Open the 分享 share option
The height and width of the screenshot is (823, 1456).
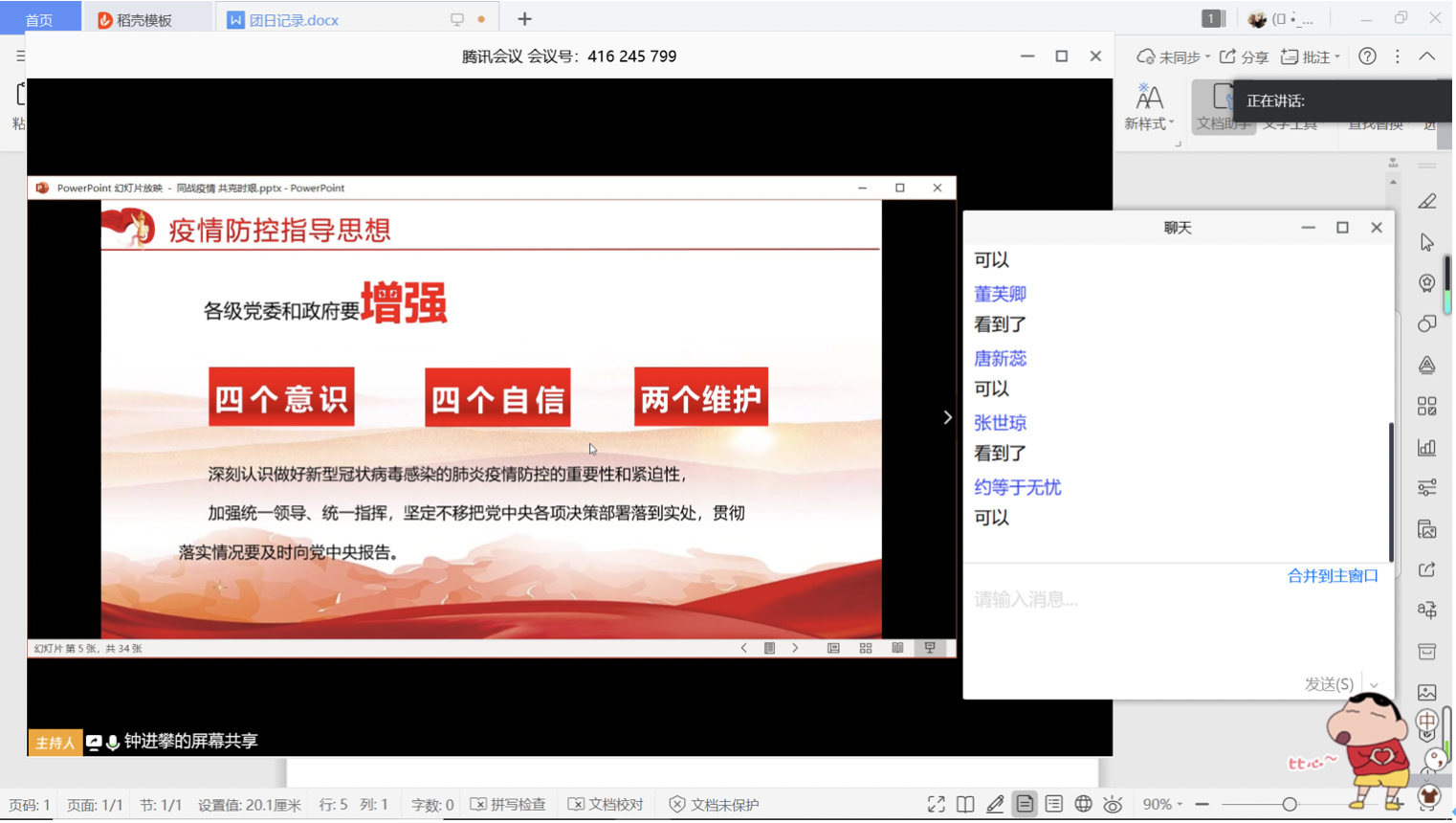point(1246,57)
